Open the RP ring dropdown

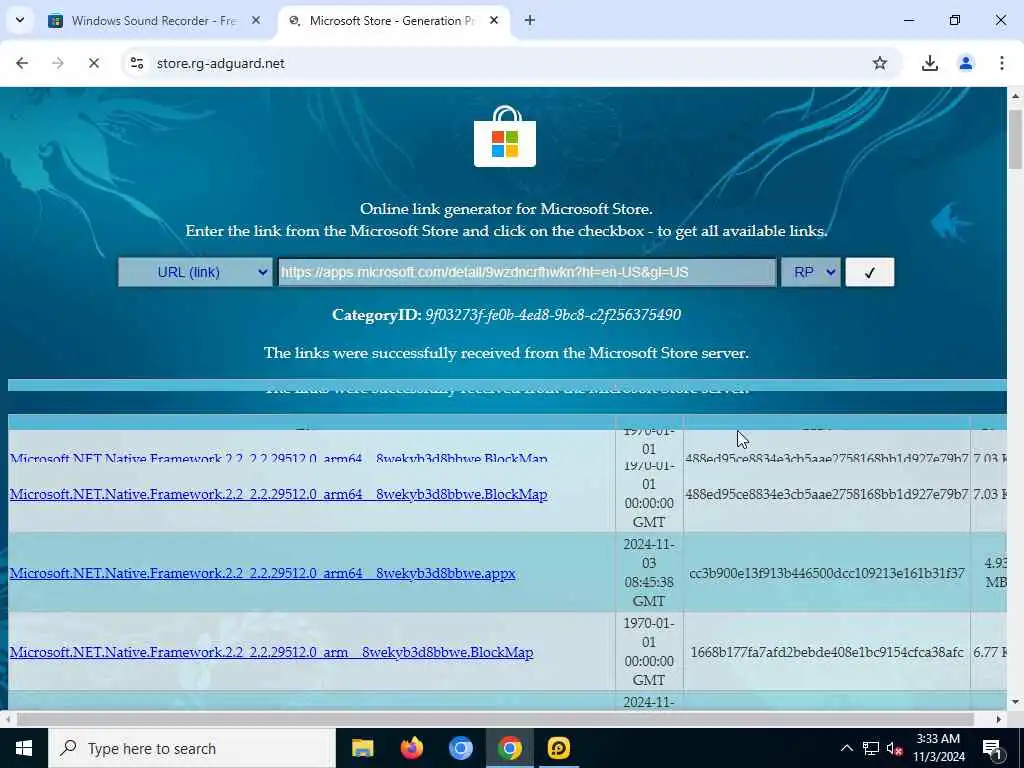pyautogui.click(x=810, y=272)
